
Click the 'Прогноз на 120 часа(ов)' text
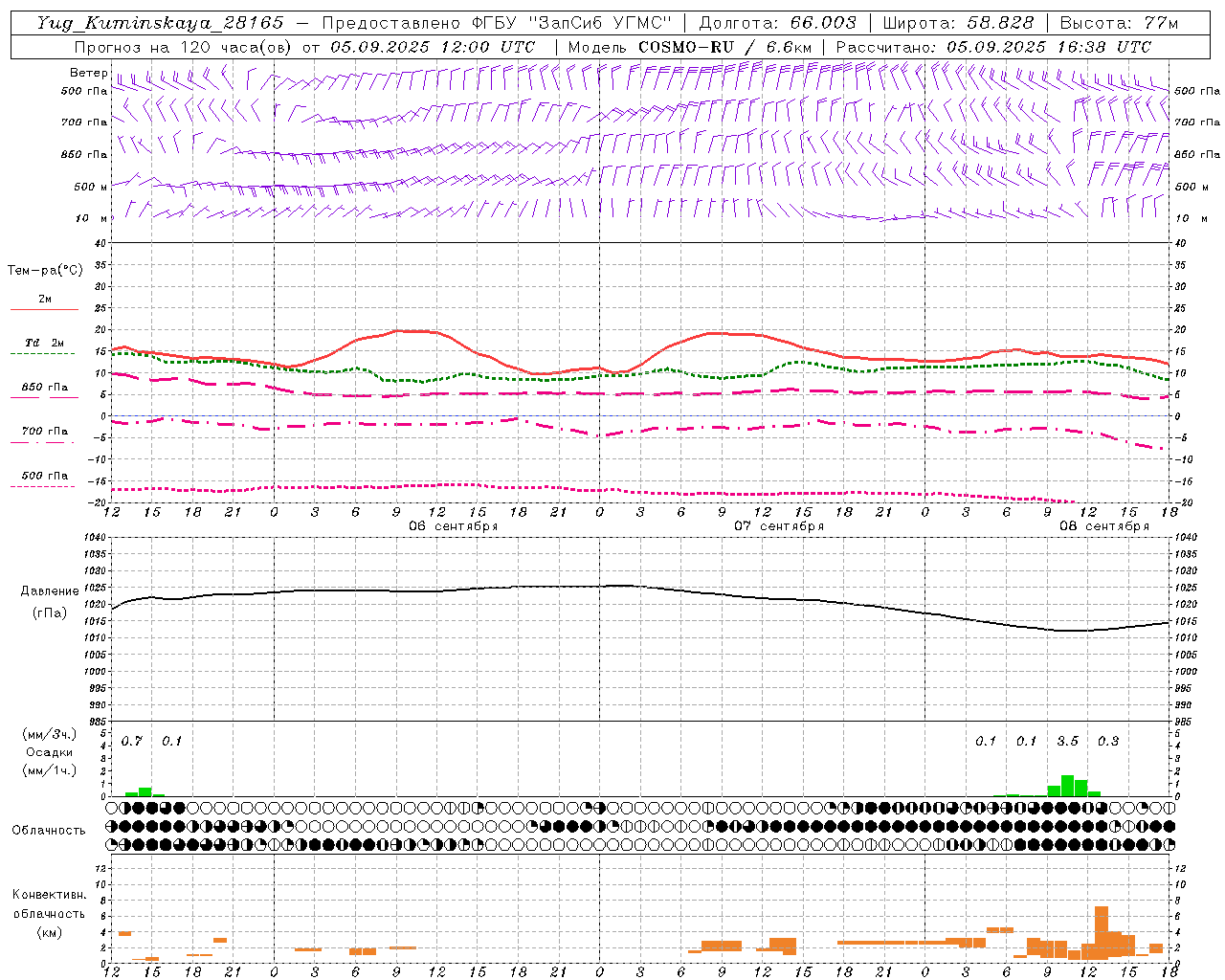[184, 47]
